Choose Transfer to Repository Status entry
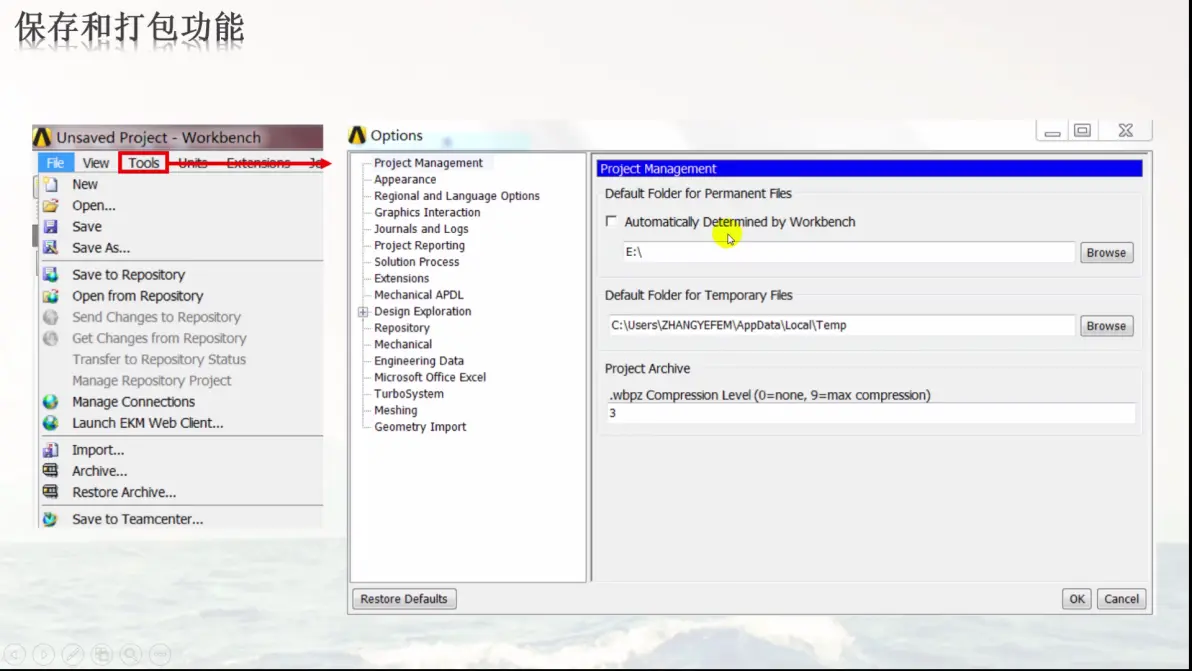The image size is (1192, 671). coord(159,359)
